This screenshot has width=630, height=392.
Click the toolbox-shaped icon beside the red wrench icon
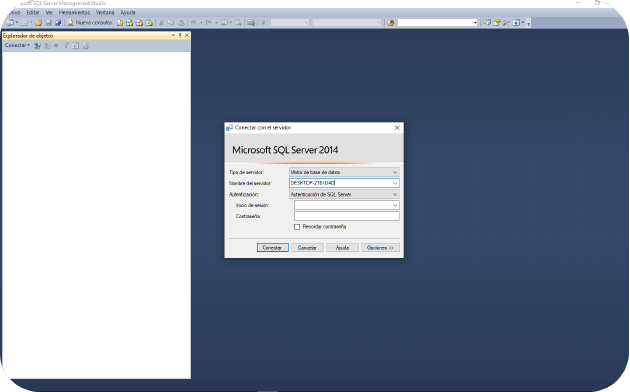tap(497, 22)
